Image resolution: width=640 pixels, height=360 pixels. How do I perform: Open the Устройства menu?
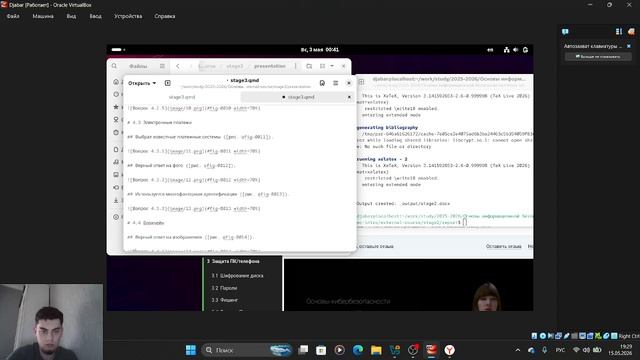click(x=128, y=16)
